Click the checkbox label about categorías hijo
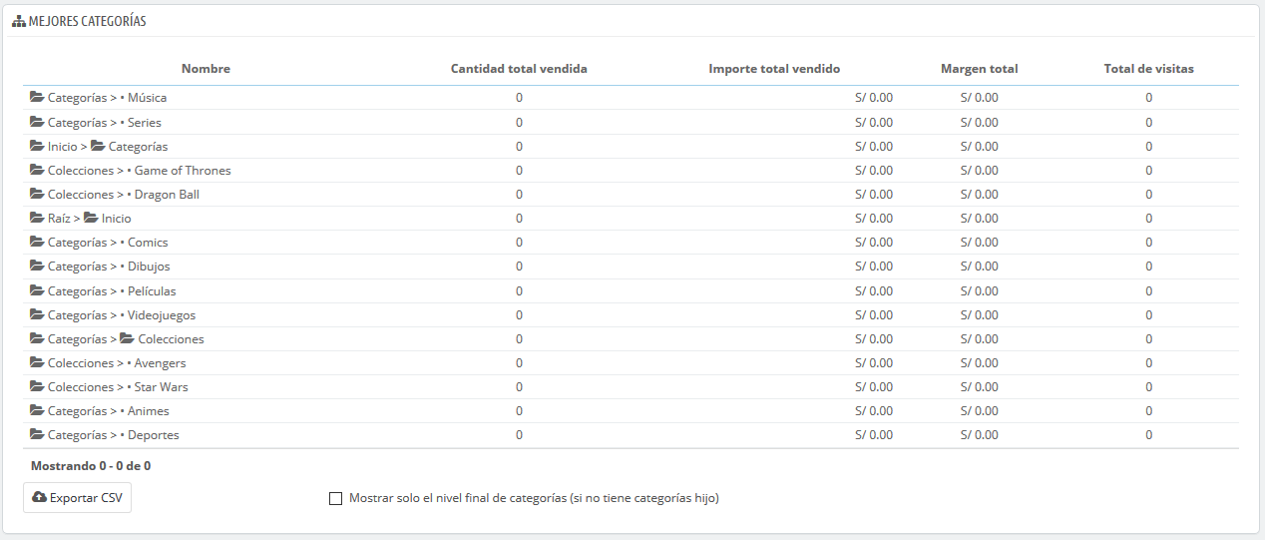 click(534, 498)
